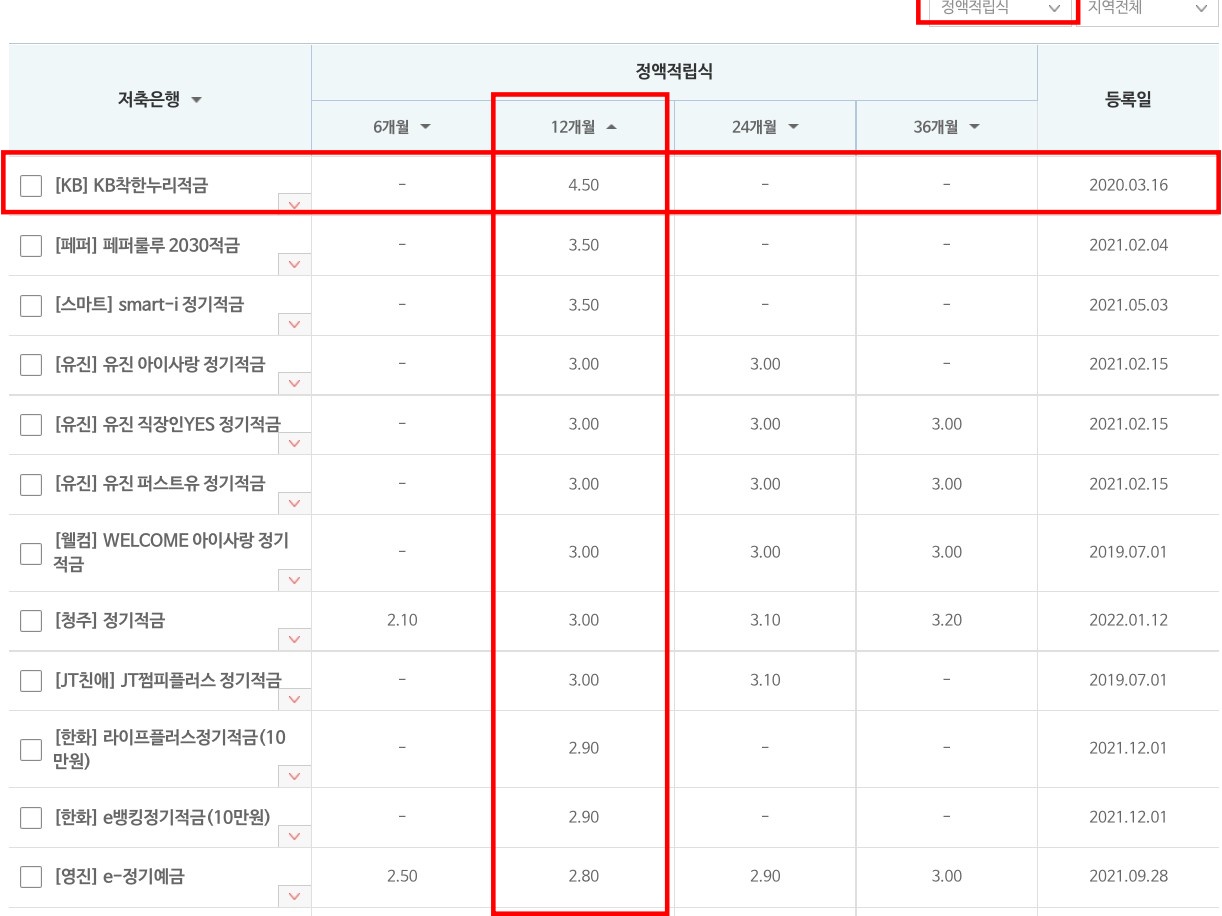This screenshot has width=1222, height=916.
Task: Tick the 청주 정기적금 checkbox
Action: tap(29, 619)
